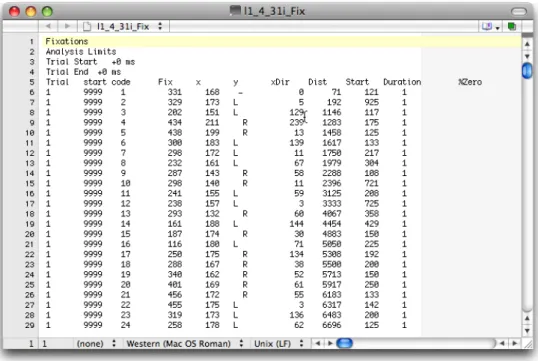Click the value "331" in line 6
The width and height of the screenshot is (538, 361).
point(175,92)
